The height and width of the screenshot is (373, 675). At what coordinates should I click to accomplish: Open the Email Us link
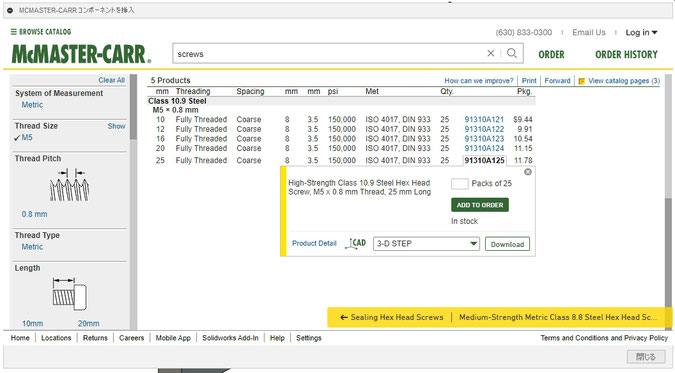(x=588, y=33)
